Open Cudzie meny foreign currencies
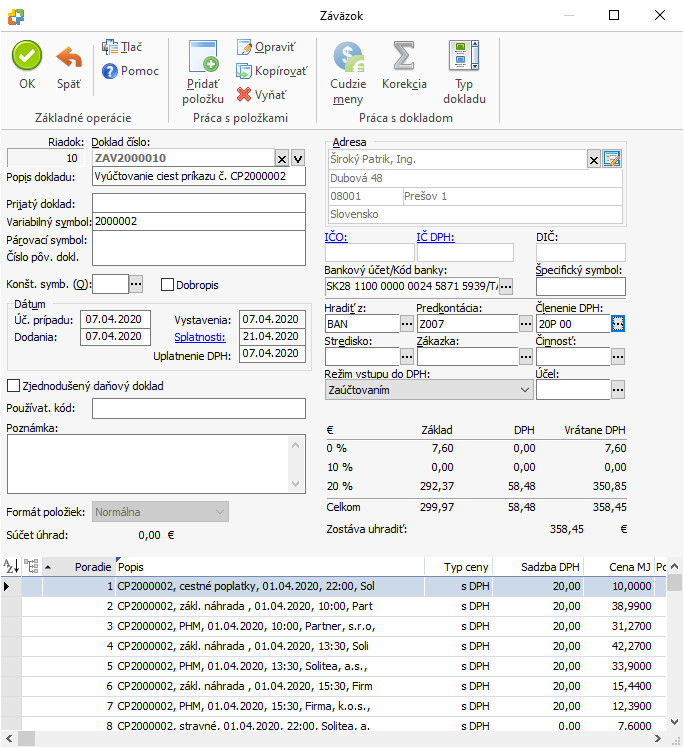The image size is (684, 748). (x=348, y=58)
